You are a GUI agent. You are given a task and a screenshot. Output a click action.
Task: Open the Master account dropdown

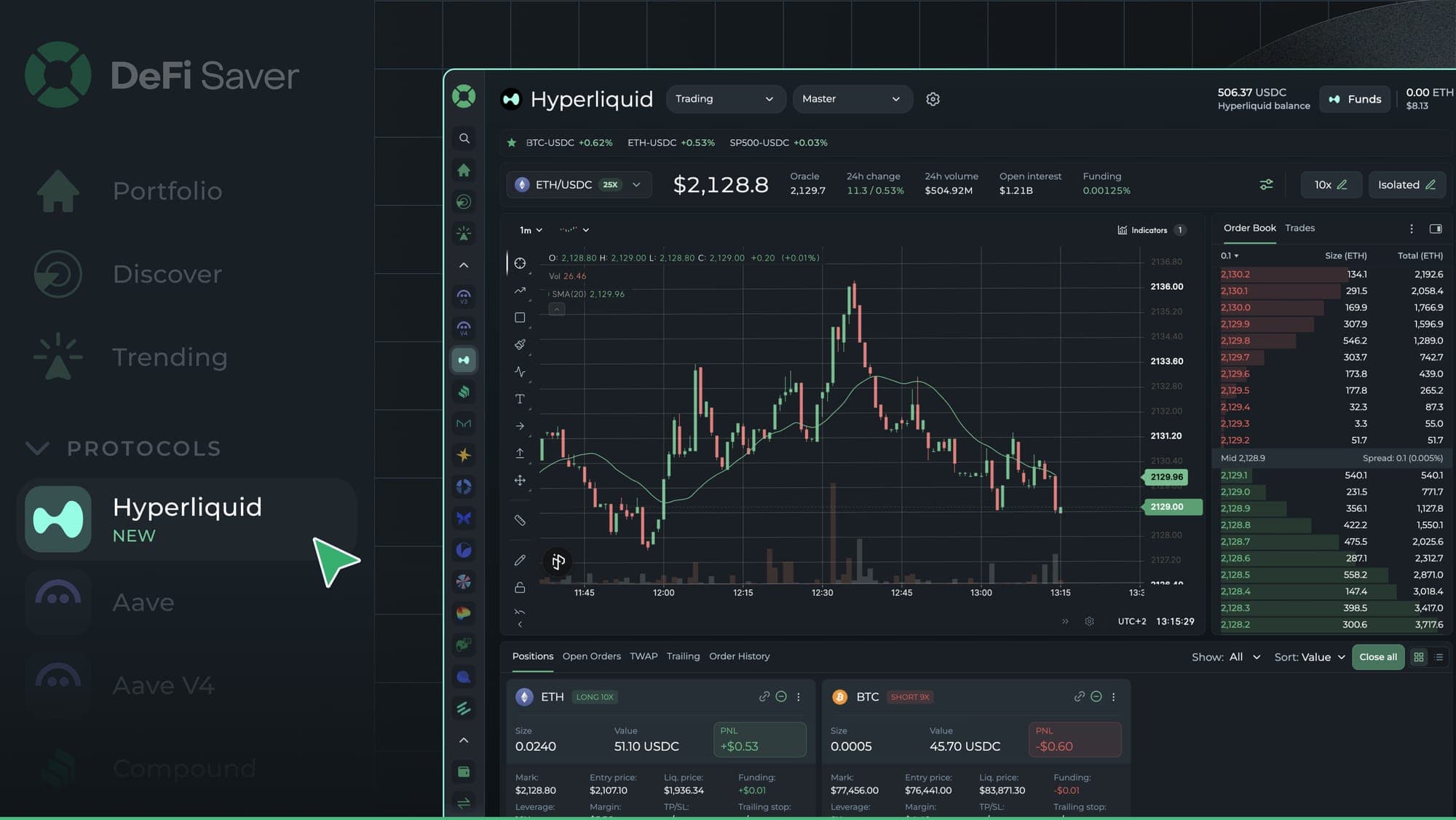[852, 99]
